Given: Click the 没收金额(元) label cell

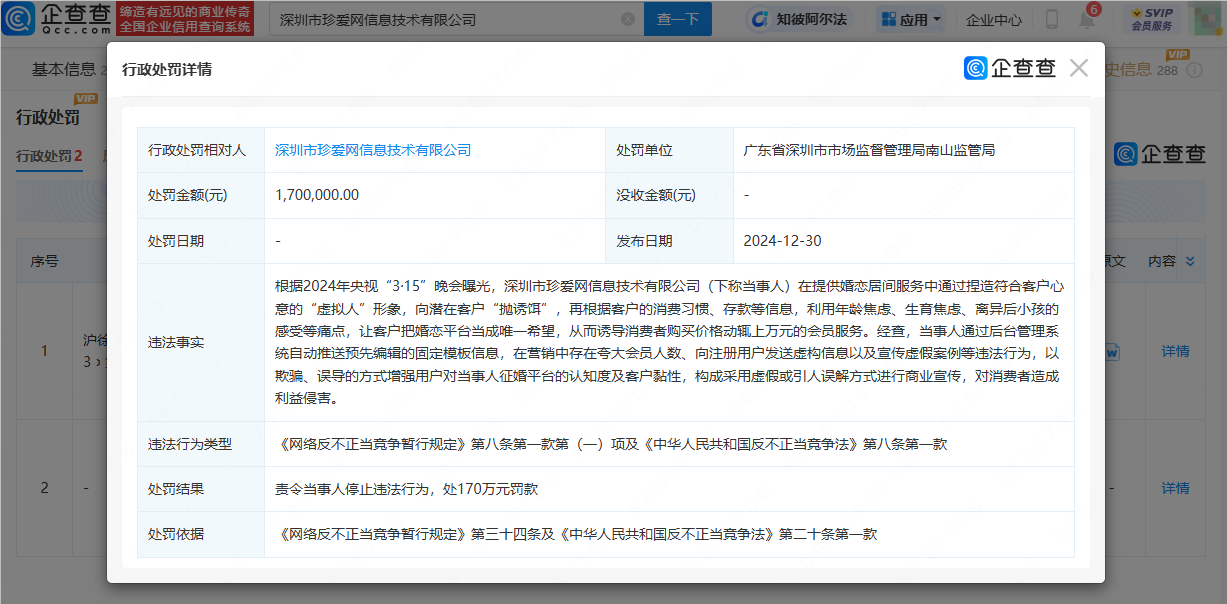Looking at the screenshot, I should (669, 195).
